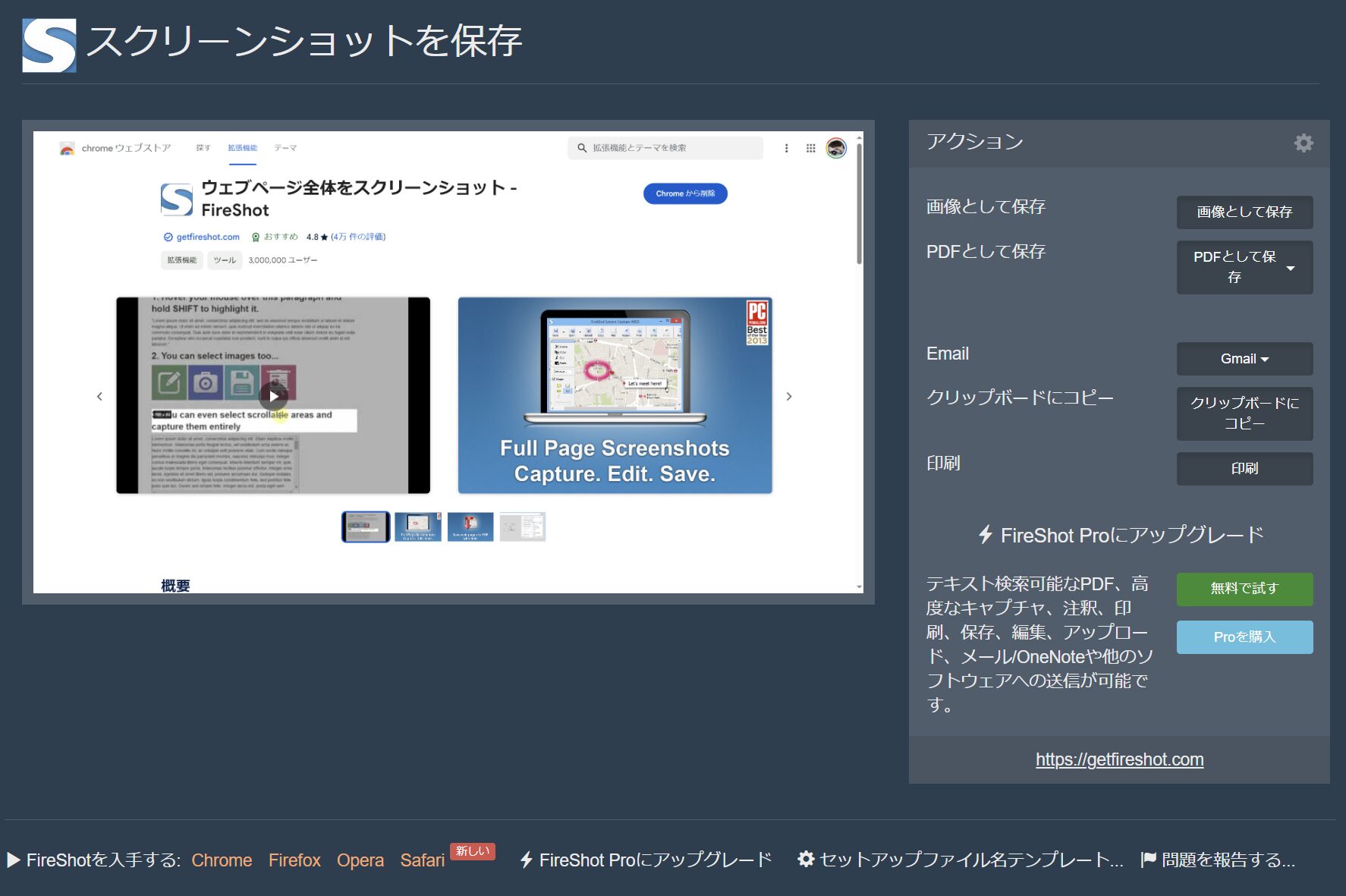The height and width of the screenshot is (896, 1346).
Task: Open the Actions panel settings gear
Action: coord(1304,143)
